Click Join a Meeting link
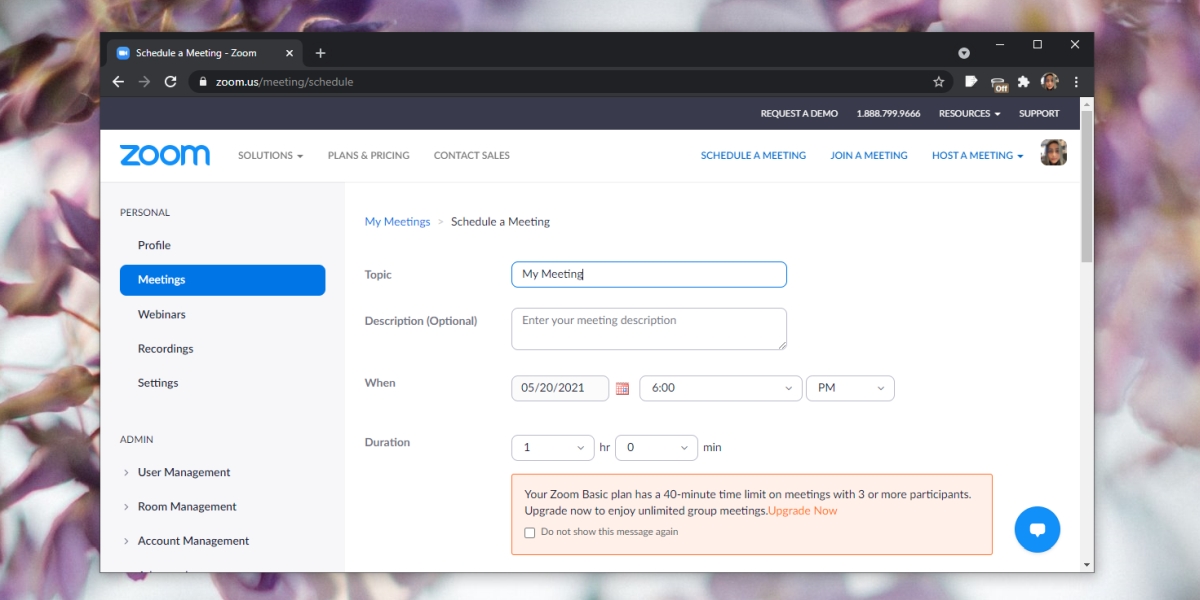This screenshot has width=1200, height=600. coord(869,155)
